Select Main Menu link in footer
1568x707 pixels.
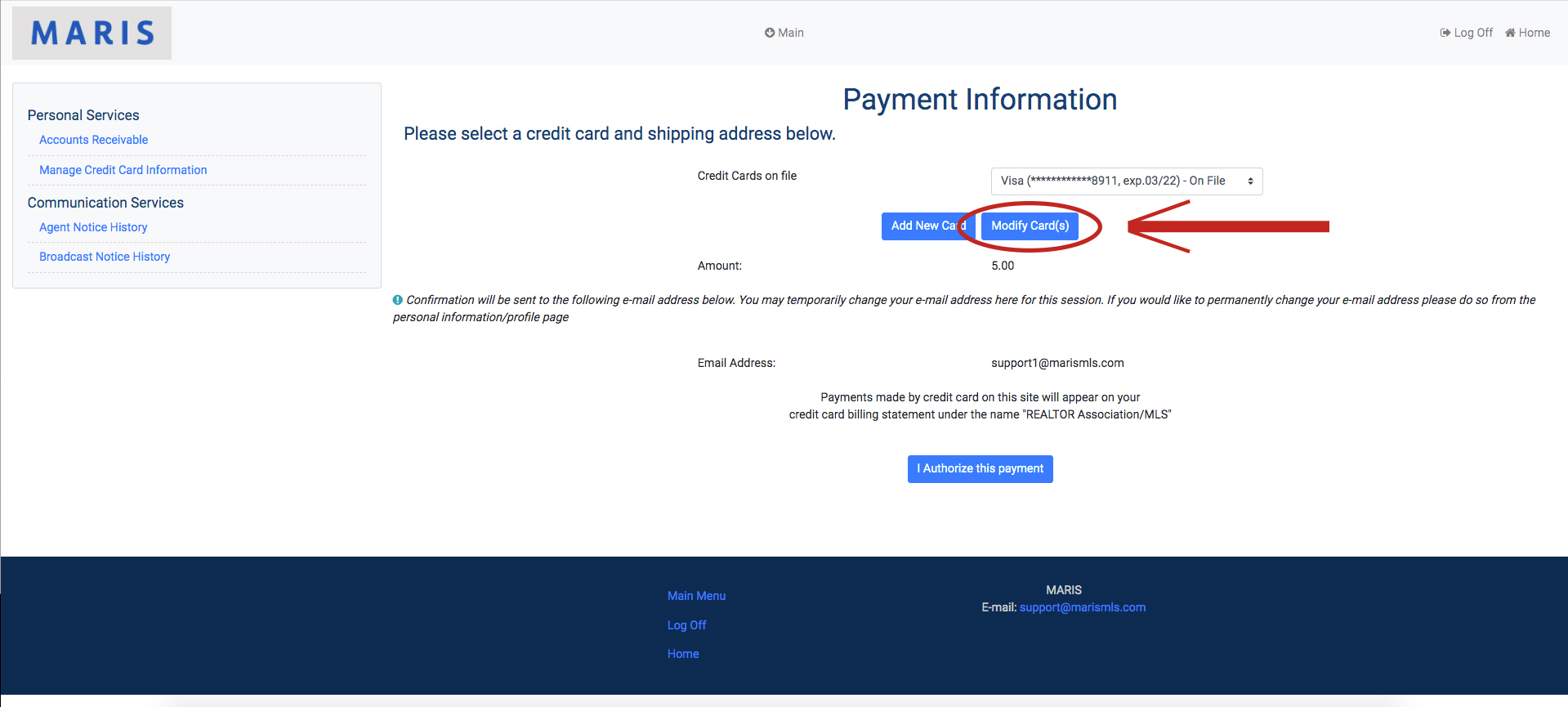point(696,596)
